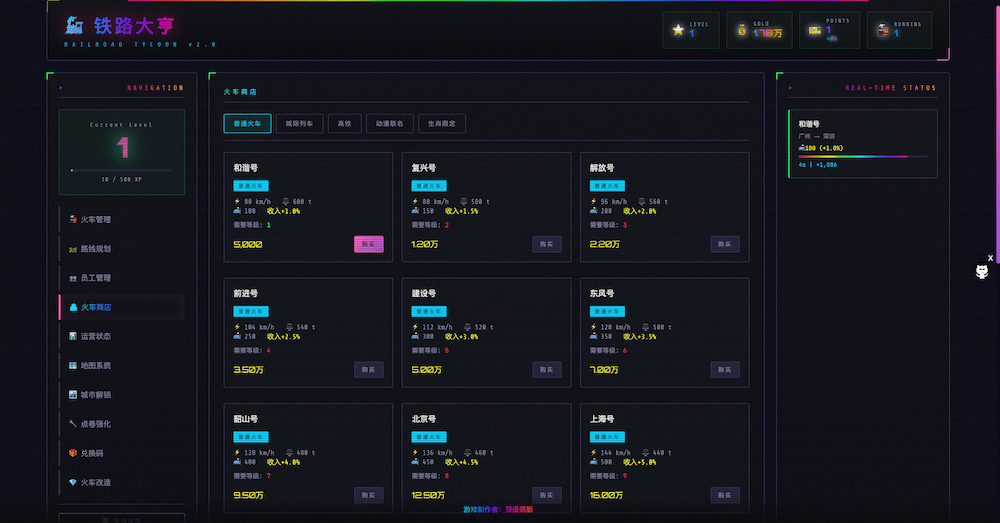The image size is (1000, 523).
Task: Buy the 和谐号 train for 5,000
Action: click(368, 244)
